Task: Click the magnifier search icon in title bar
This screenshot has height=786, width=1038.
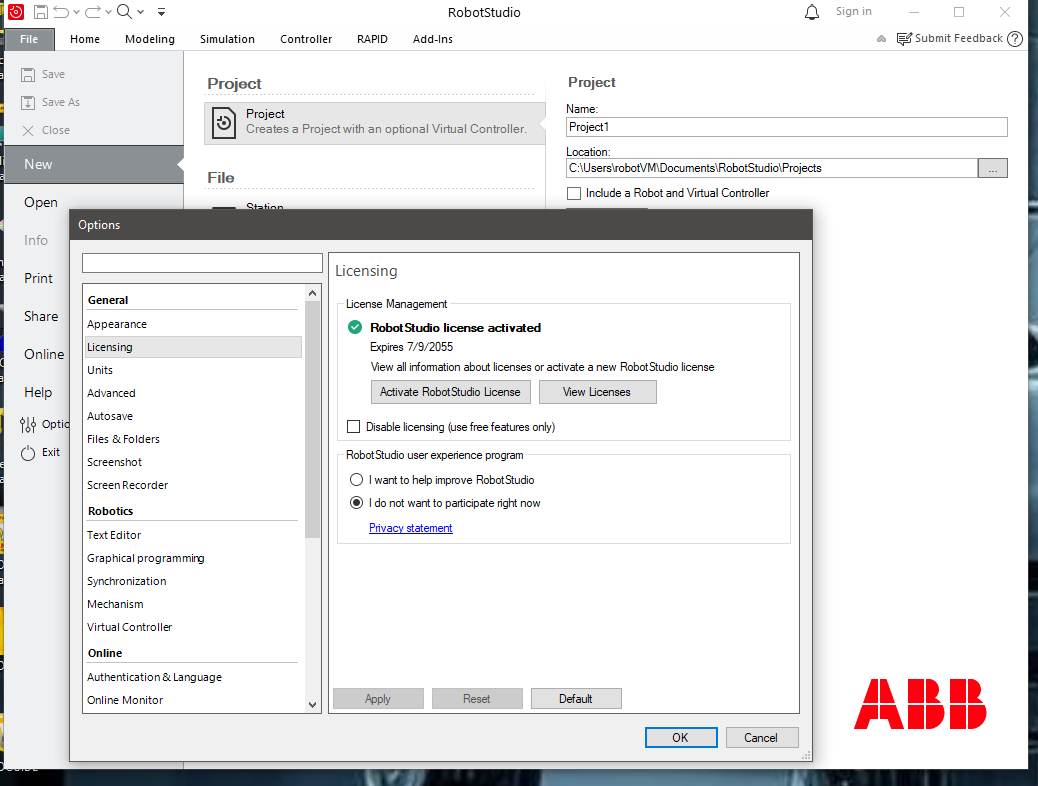Action: coord(124,11)
